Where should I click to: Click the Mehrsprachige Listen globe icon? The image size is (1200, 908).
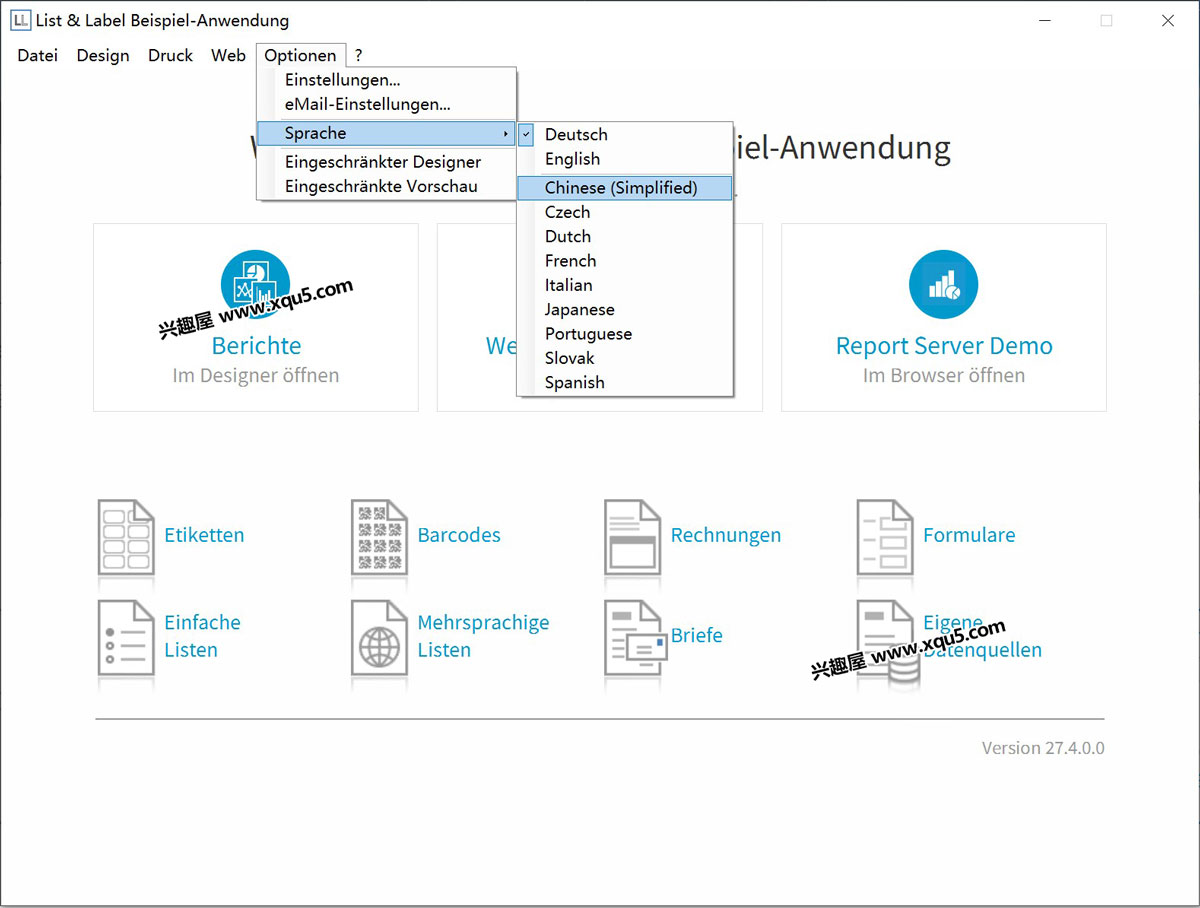[379, 636]
